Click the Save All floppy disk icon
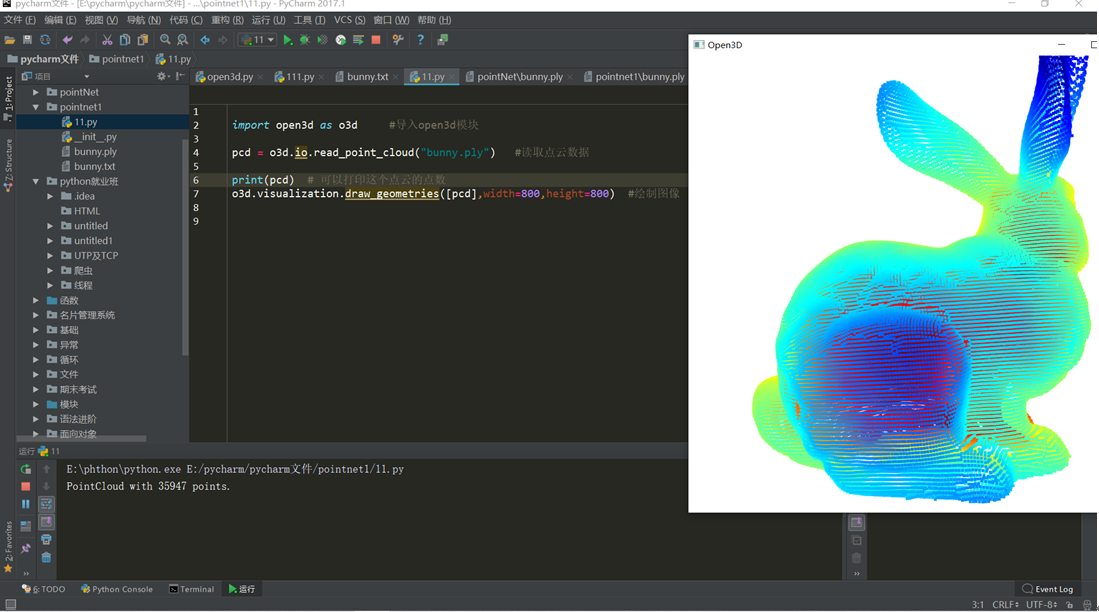The image size is (1099, 612). (x=27, y=40)
